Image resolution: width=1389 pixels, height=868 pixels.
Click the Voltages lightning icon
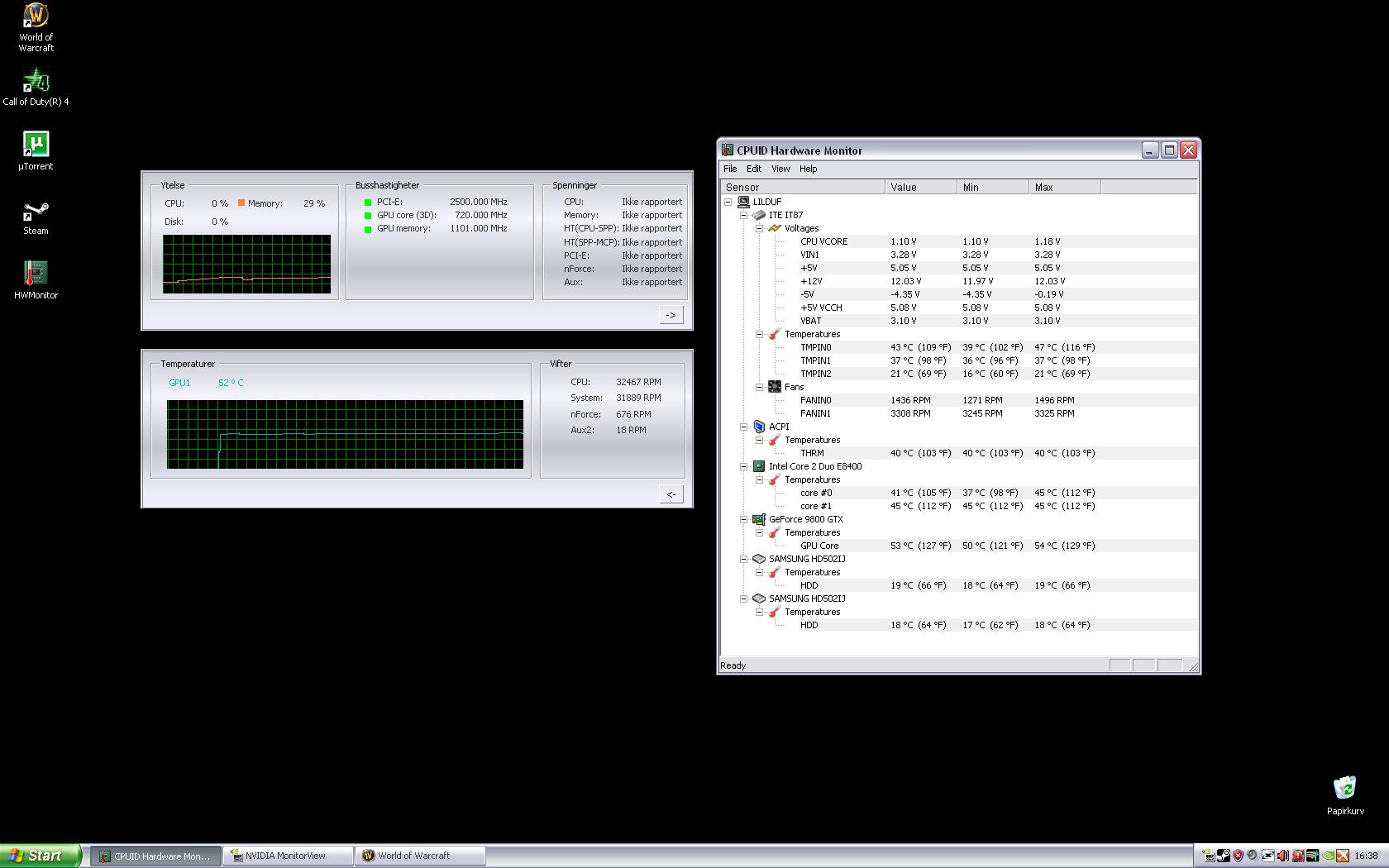(x=775, y=228)
